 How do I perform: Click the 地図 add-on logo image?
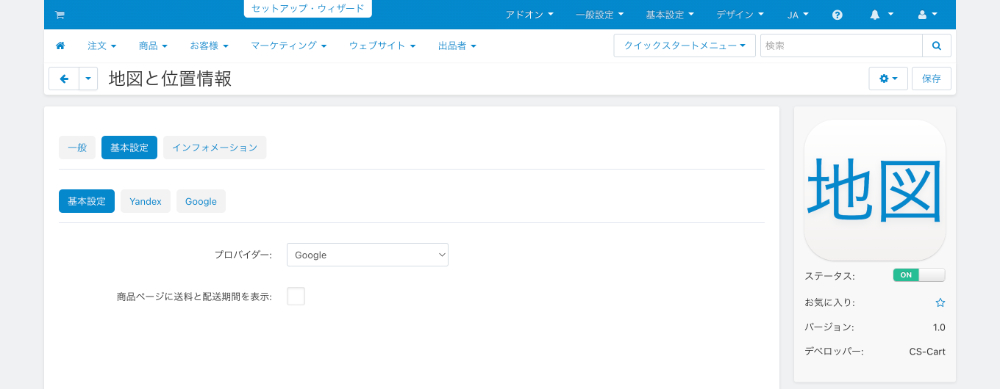pyautogui.click(x=874, y=189)
